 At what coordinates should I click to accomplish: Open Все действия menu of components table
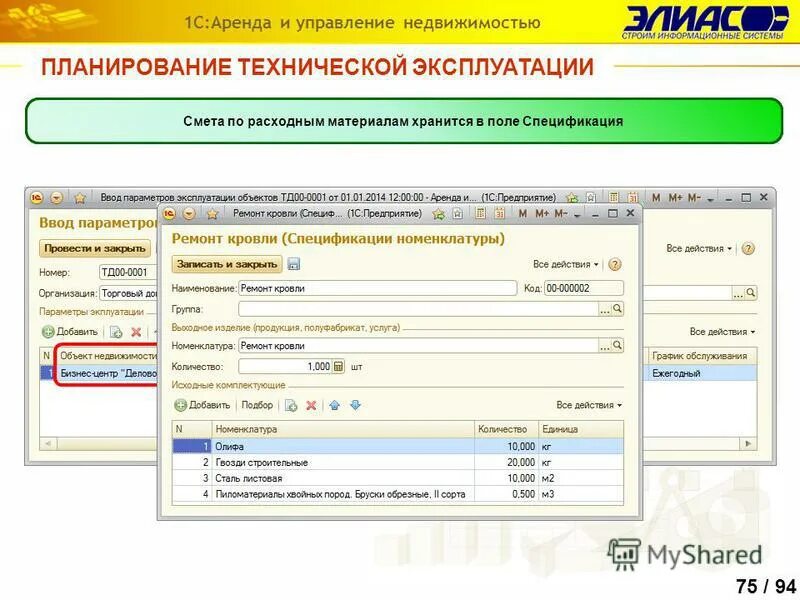[x=589, y=405]
